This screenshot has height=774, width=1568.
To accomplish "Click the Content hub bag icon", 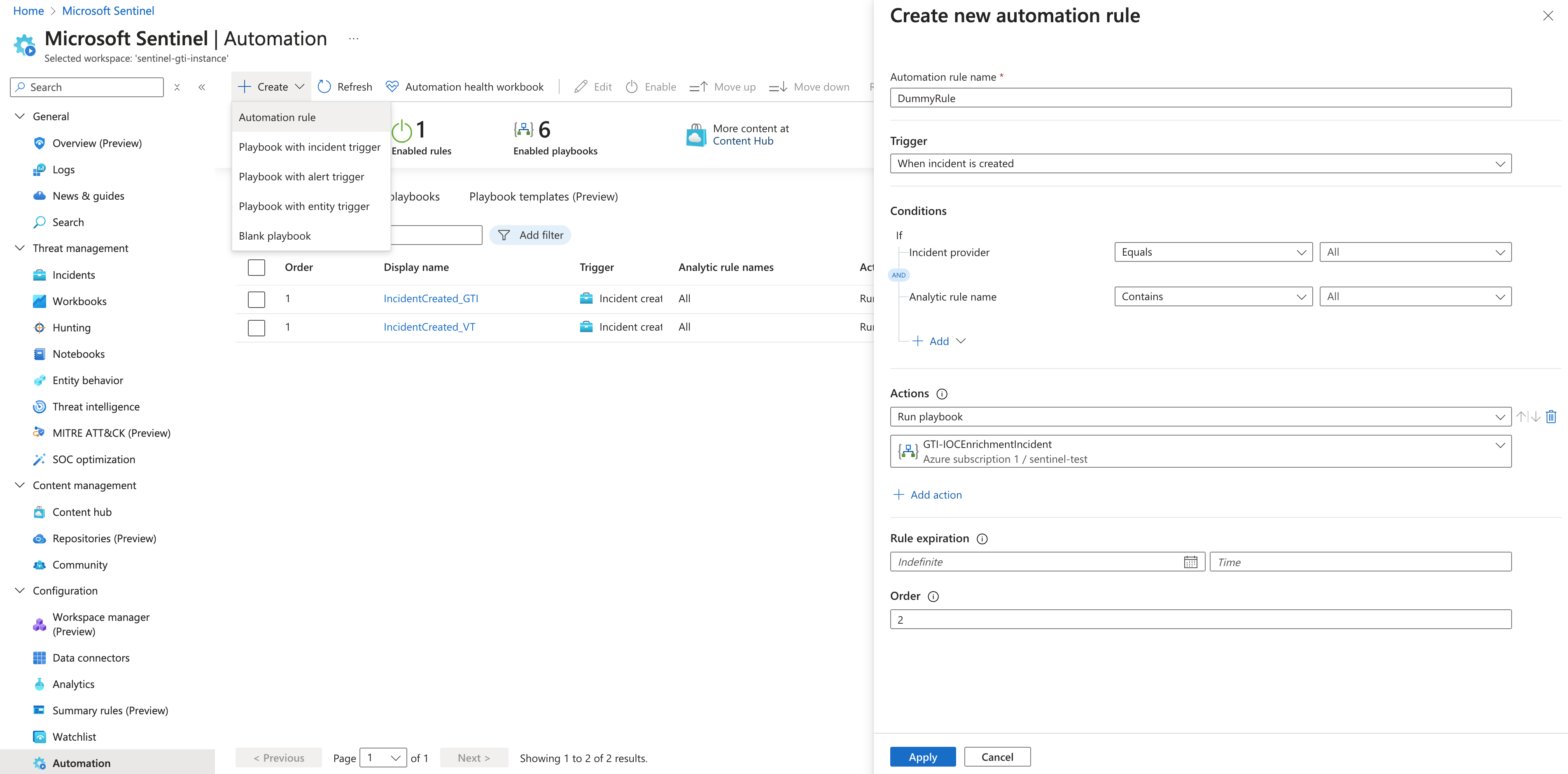I will (40, 512).
